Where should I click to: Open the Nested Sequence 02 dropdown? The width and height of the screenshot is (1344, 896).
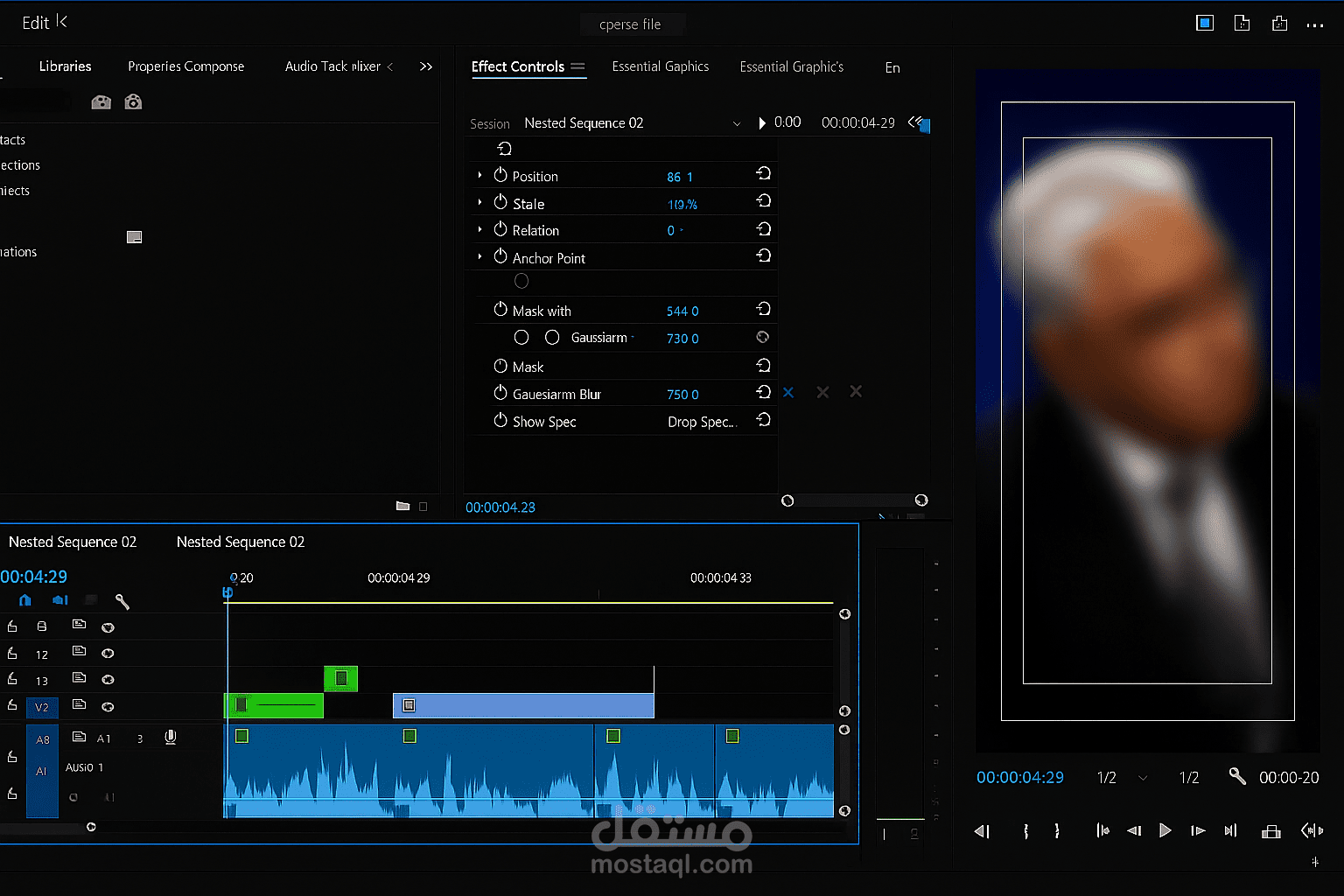736,124
